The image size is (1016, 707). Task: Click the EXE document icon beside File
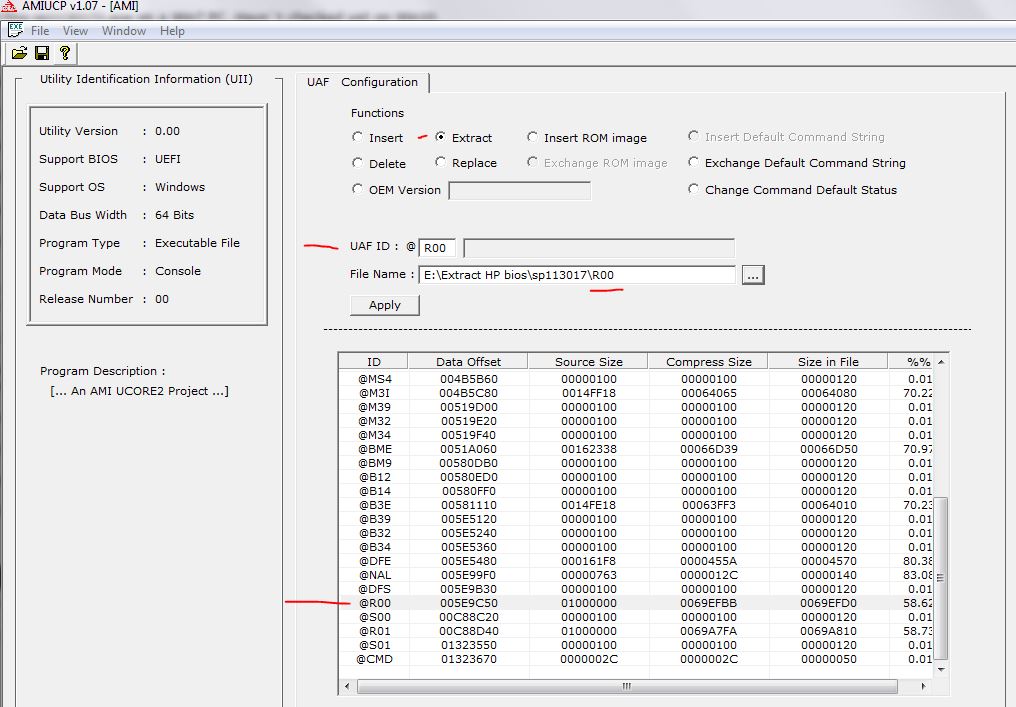pos(16,30)
